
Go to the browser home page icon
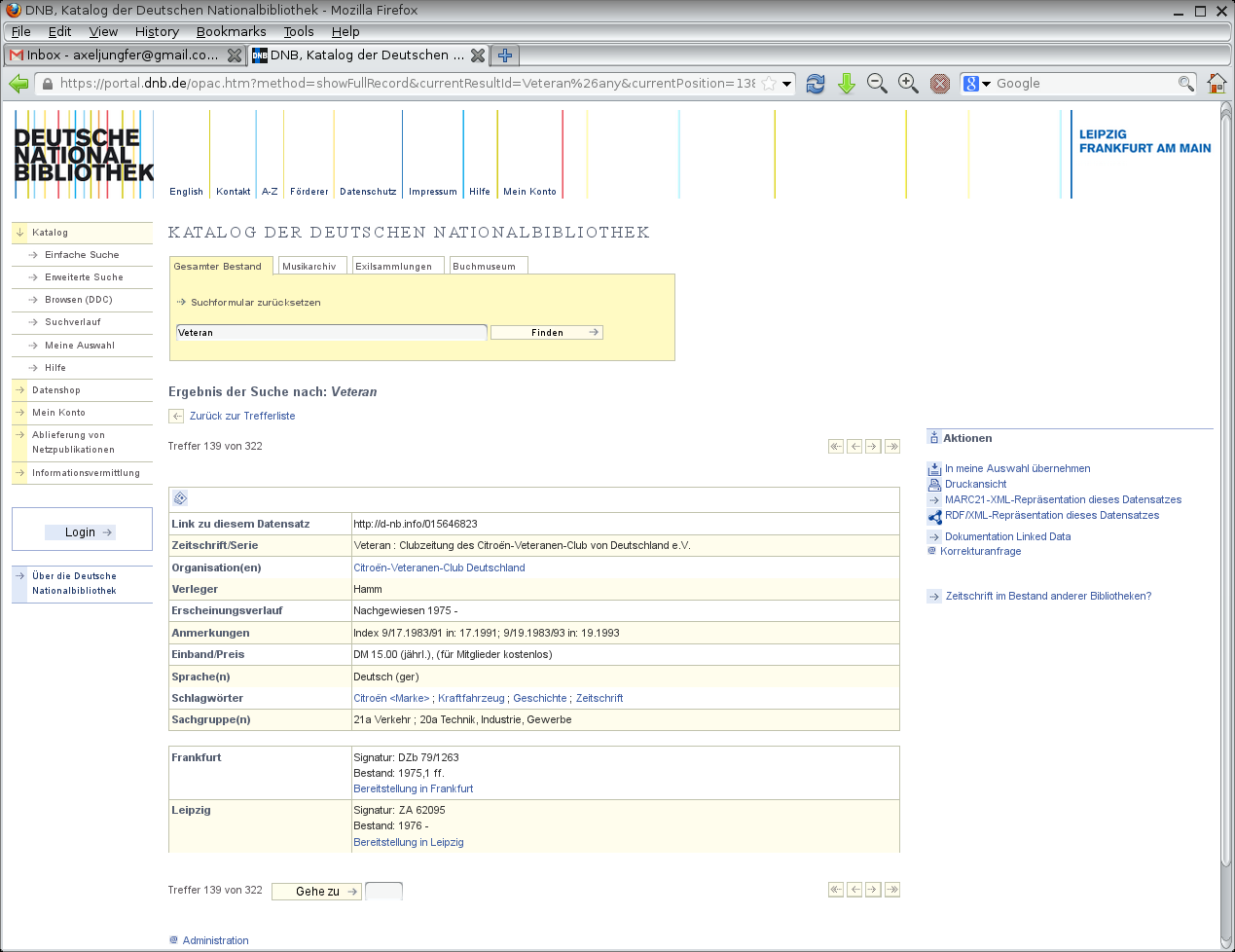[1217, 84]
